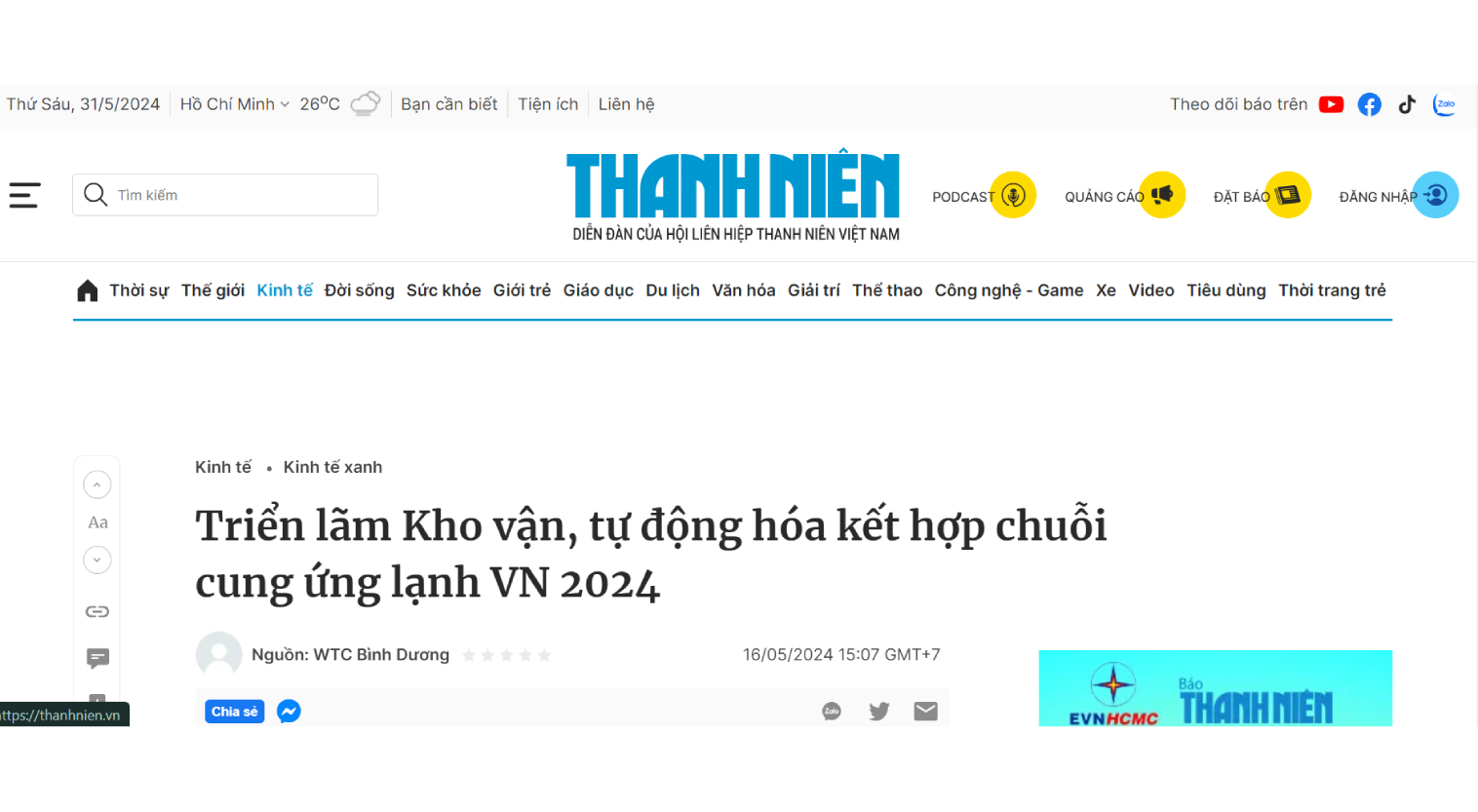Open the Facebook page icon

click(x=1369, y=104)
